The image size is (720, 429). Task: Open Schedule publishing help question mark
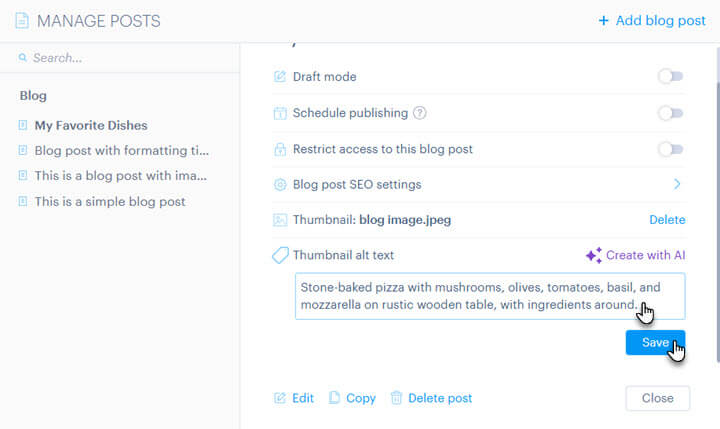[x=419, y=113]
